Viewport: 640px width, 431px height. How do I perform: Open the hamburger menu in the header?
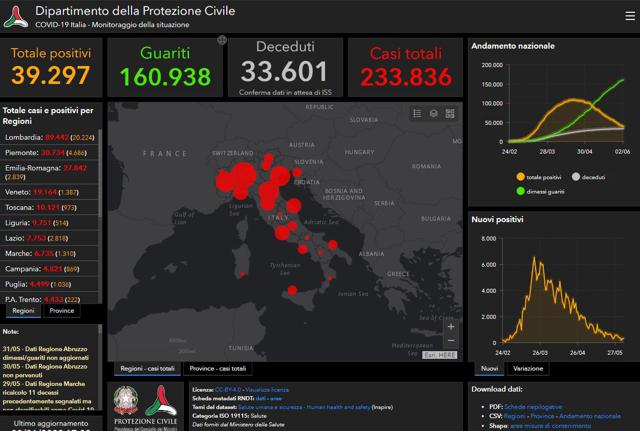[630, 16]
